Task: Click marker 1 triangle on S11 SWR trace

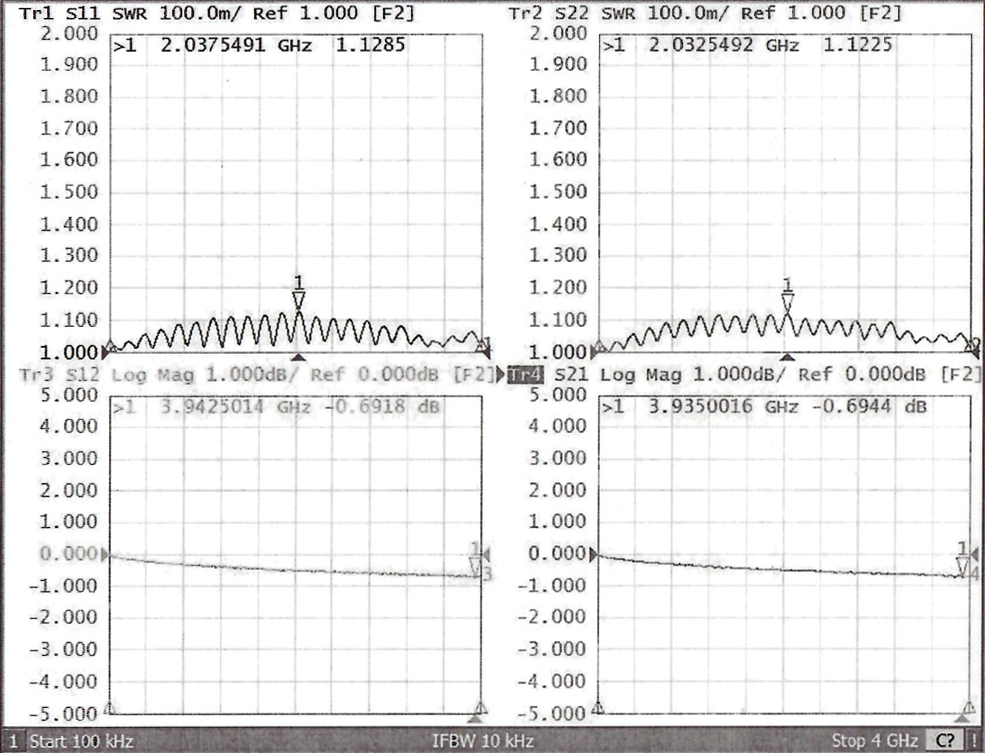Action: coord(297,300)
